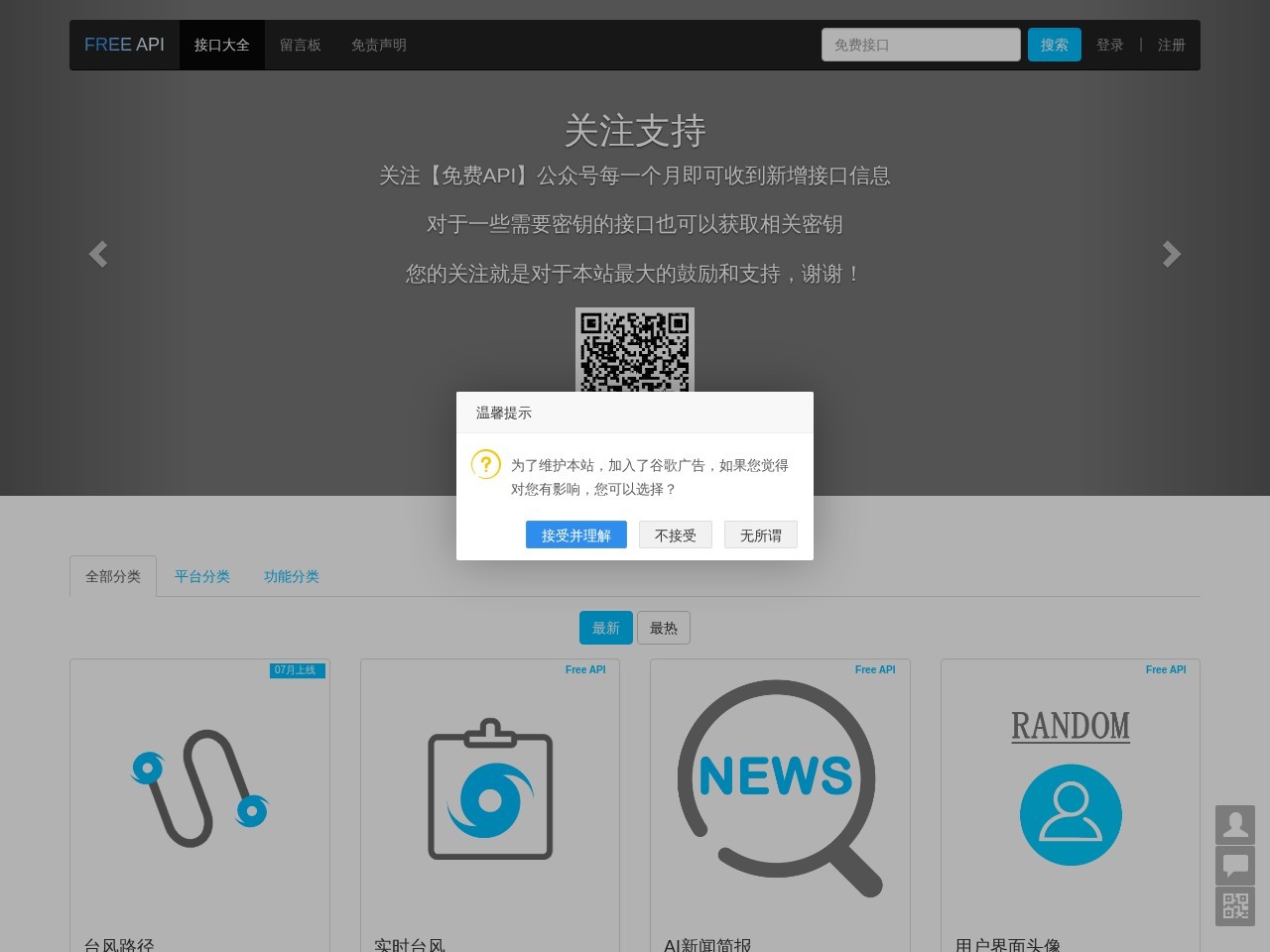Click the 实时台风 card title

click(x=410, y=945)
